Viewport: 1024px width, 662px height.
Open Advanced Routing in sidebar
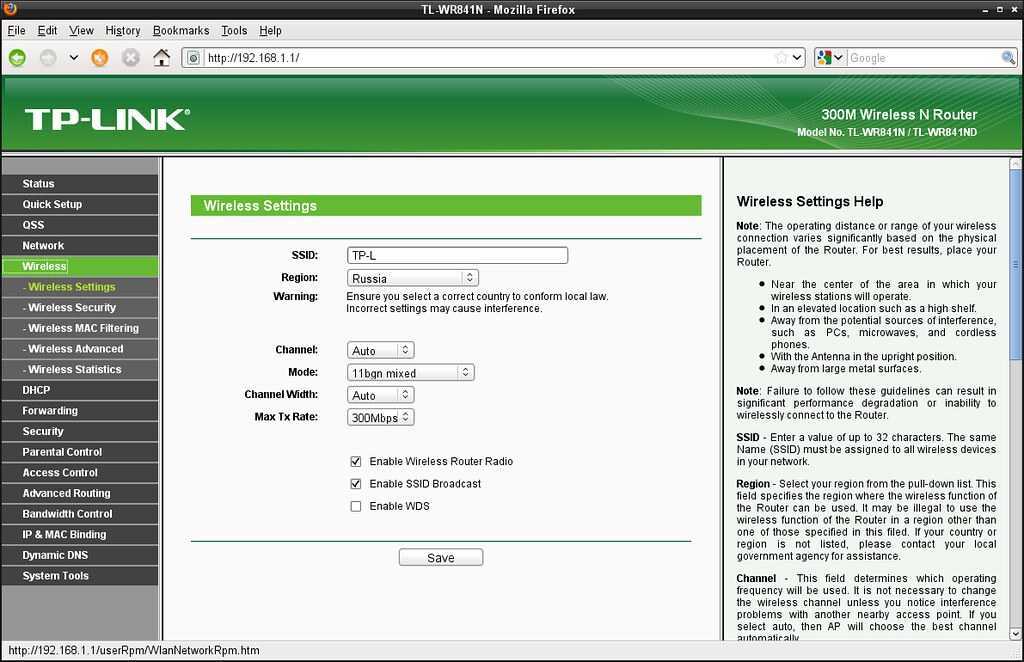pos(80,494)
